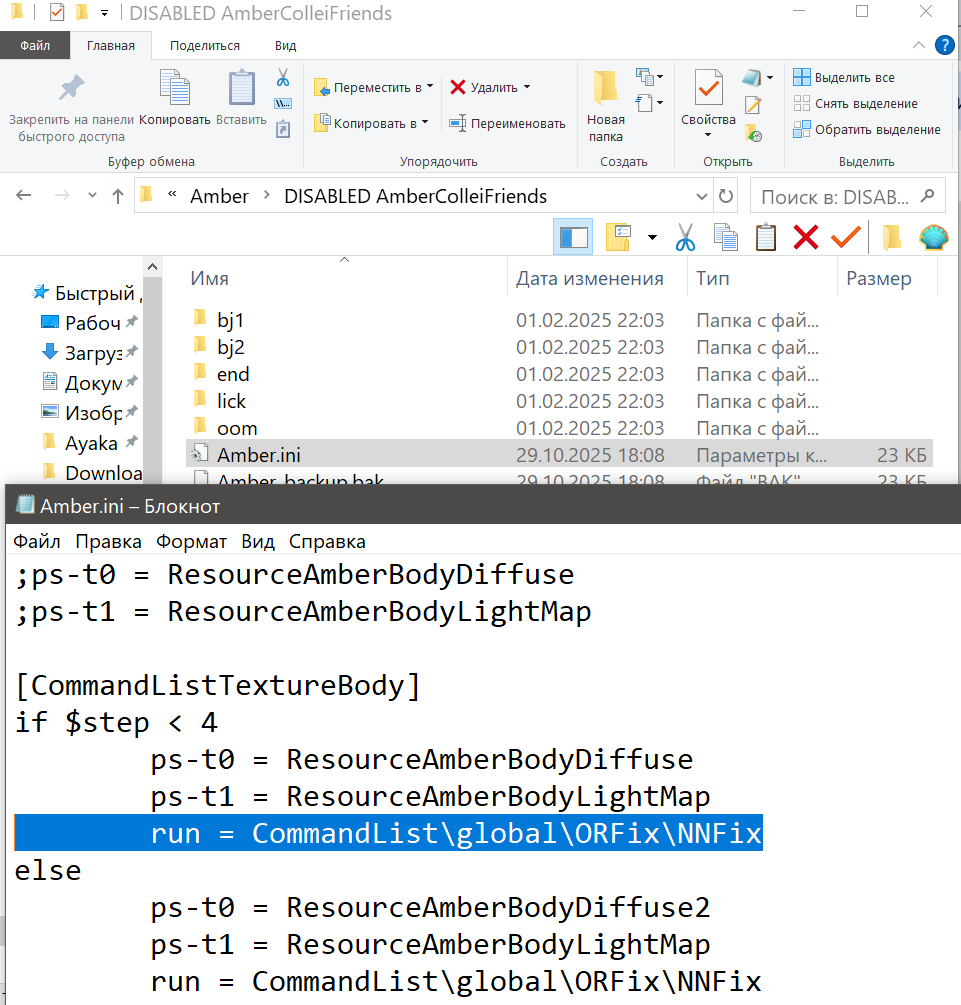Sort by the Дата изменения column
Screen dimensions: 961x1005
pos(589,278)
